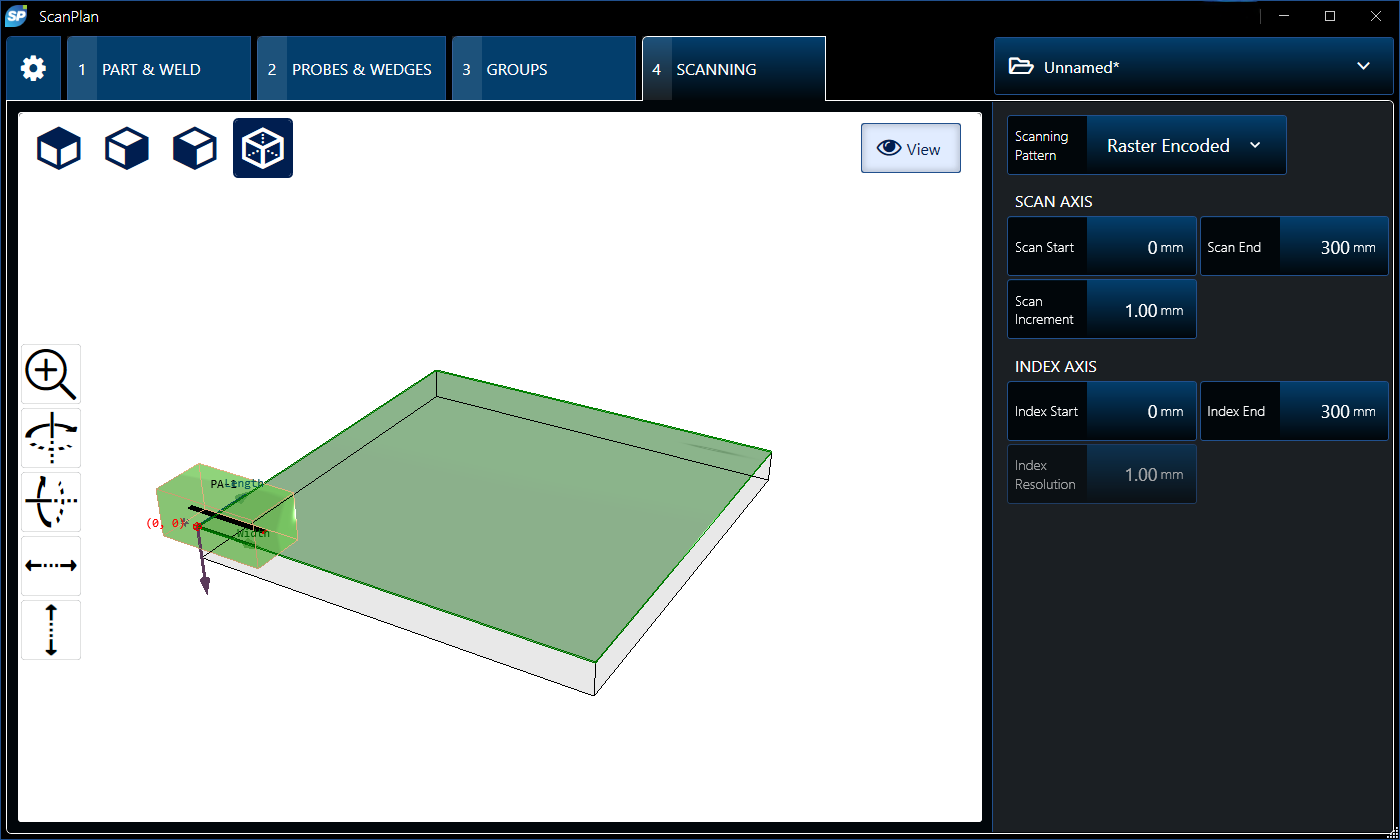This screenshot has height=840, width=1400.
Task: Expand the Unnamed* file dropdown chevron
Action: point(1363,67)
